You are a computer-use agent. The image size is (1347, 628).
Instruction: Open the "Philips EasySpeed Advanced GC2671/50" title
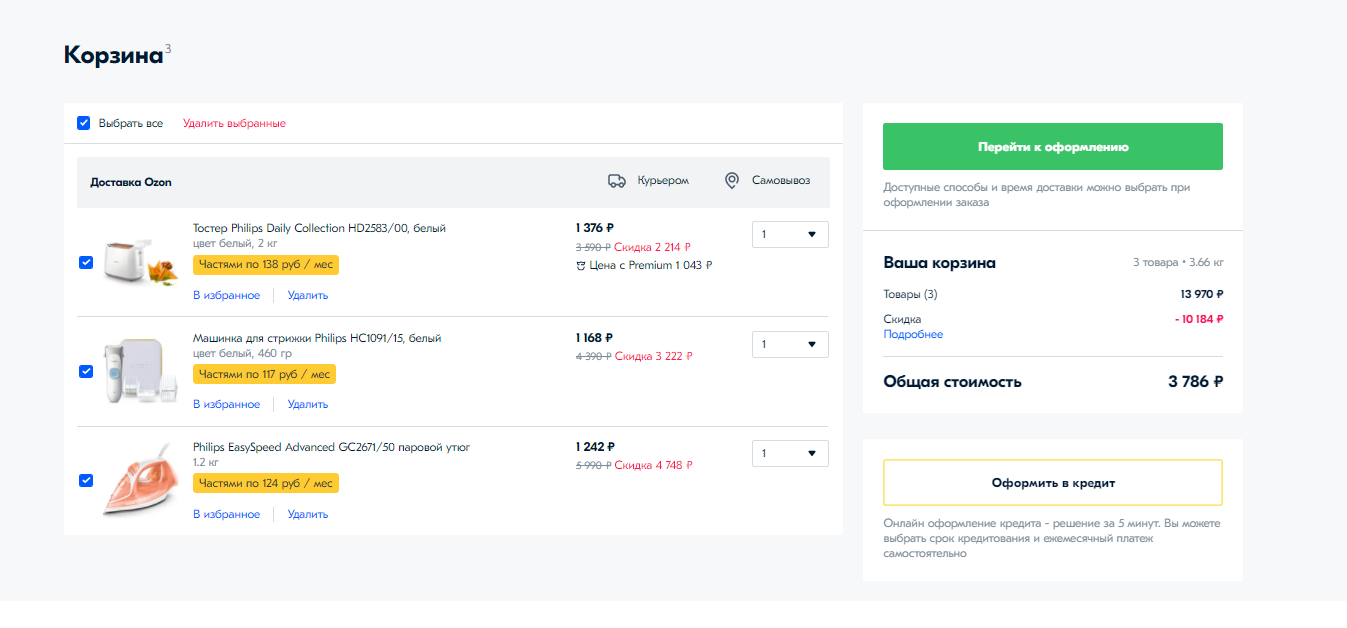(x=331, y=447)
